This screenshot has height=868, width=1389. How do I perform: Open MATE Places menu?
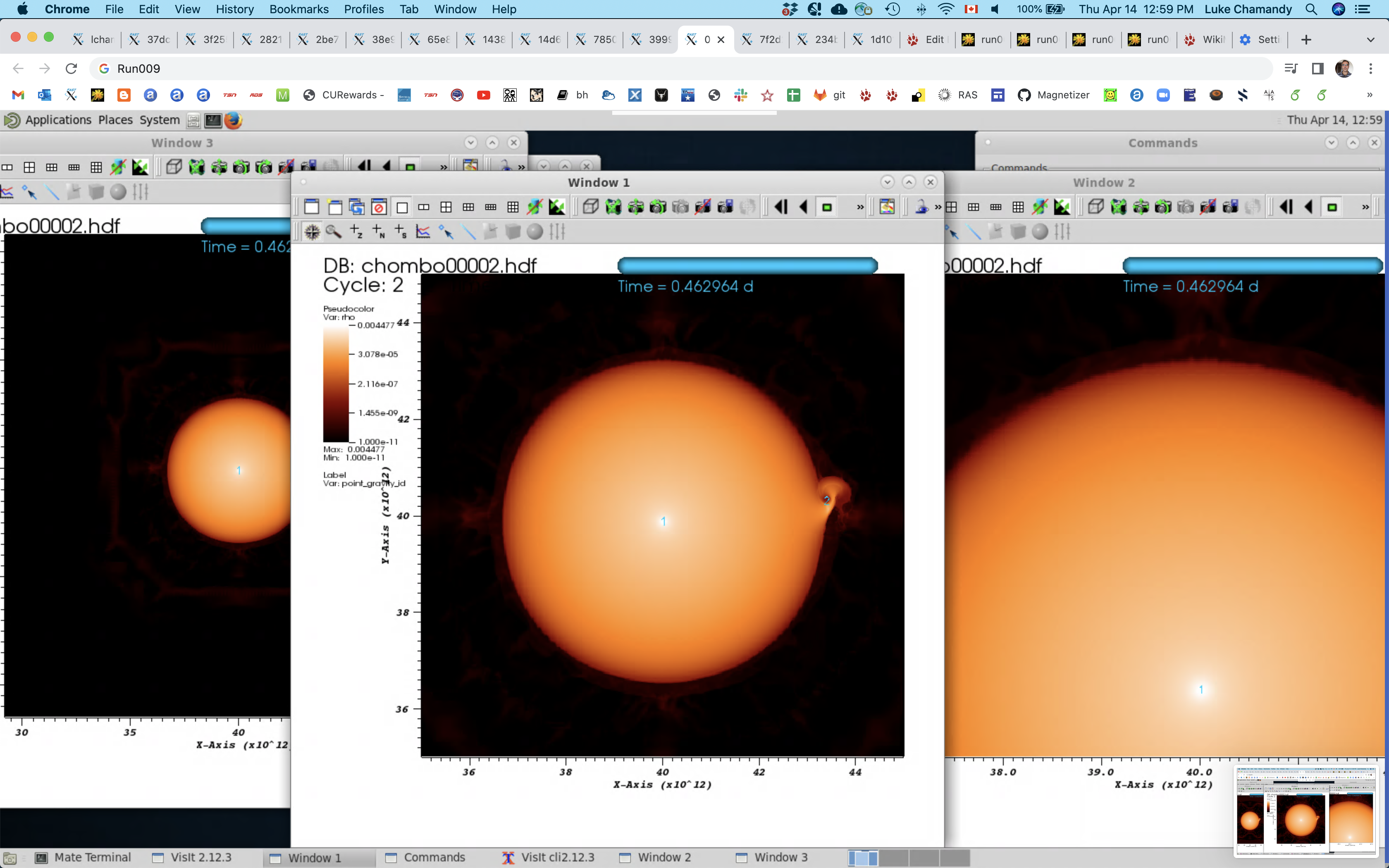[115, 120]
